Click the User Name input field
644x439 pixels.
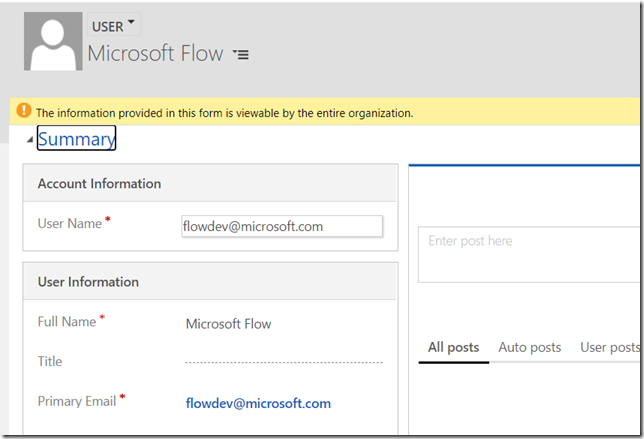(282, 226)
